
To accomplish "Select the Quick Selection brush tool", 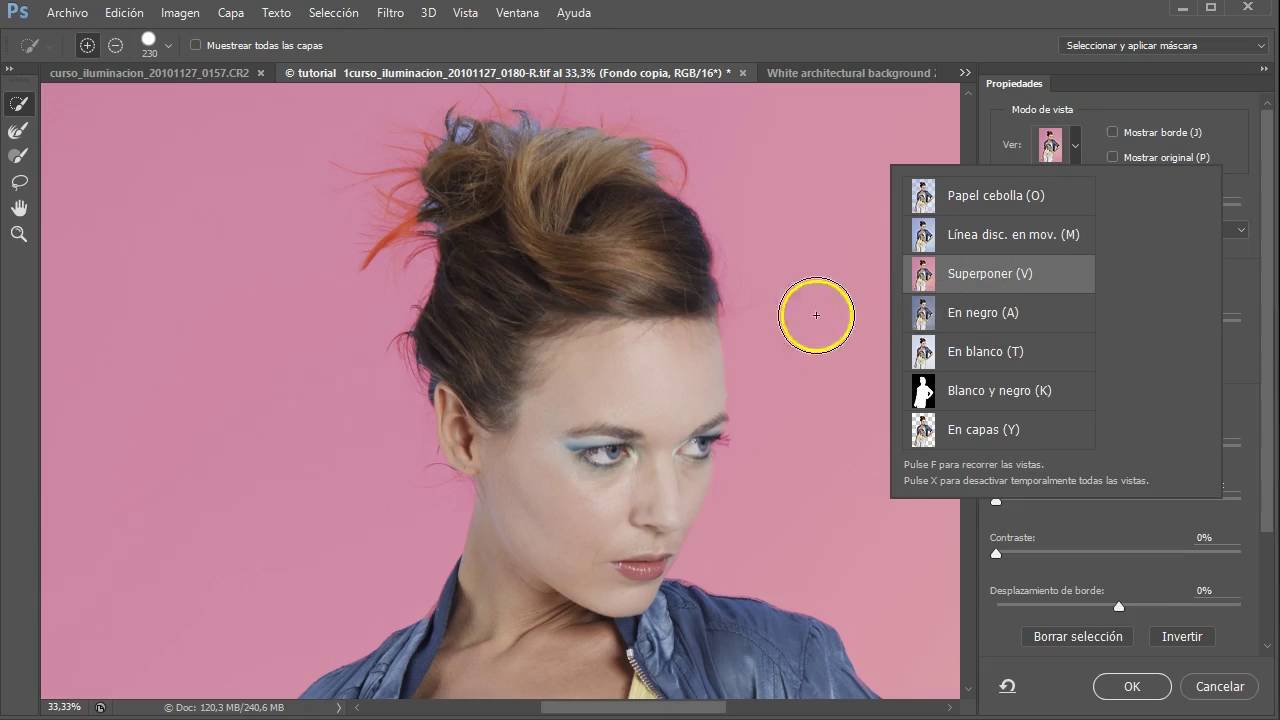I will [x=18, y=104].
